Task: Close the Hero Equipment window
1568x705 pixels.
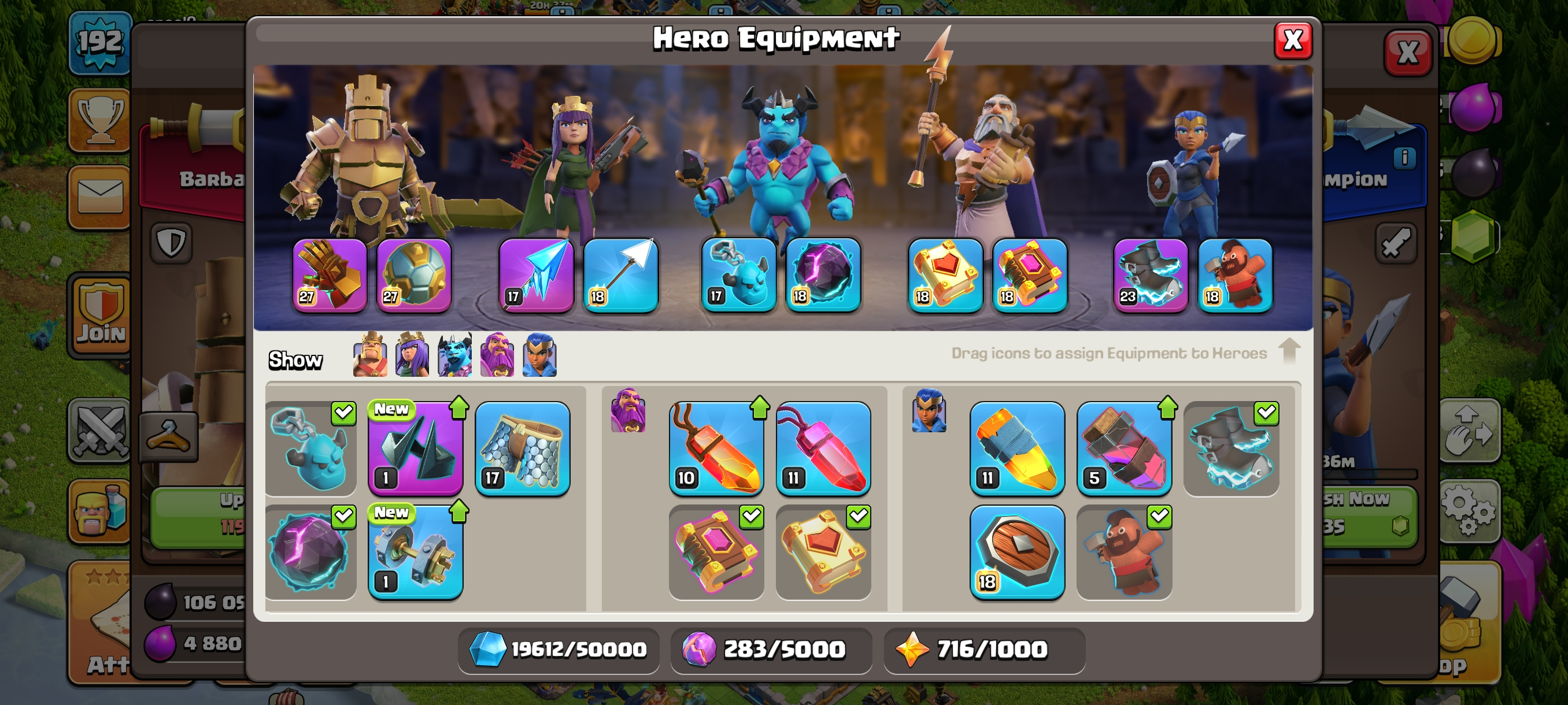Action: tap(1293, 41)
